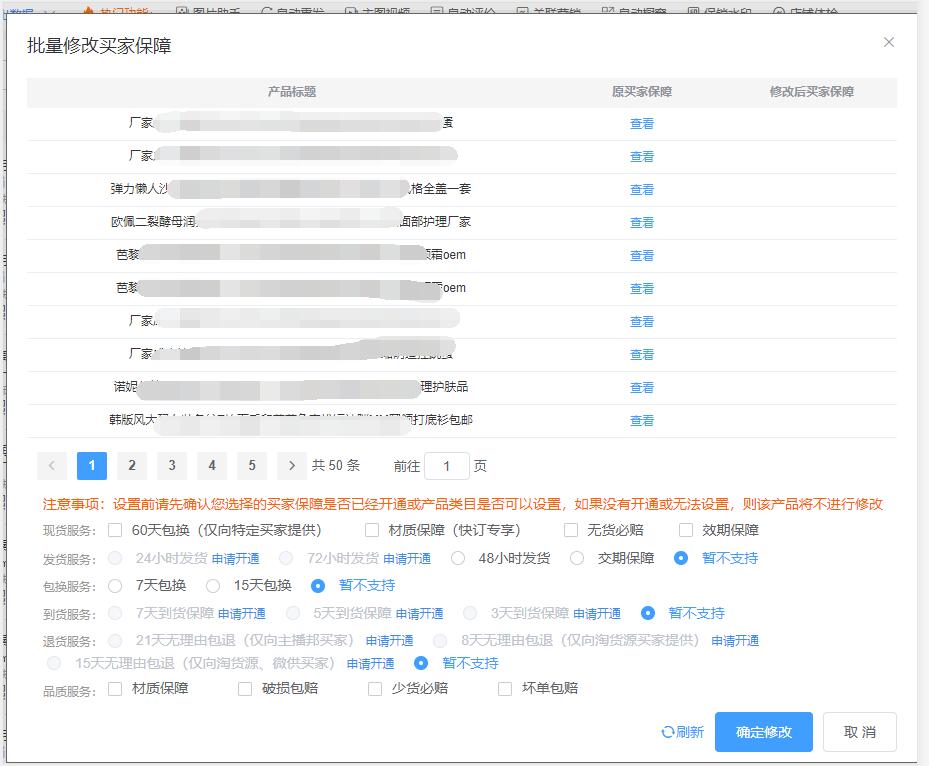The image size is (929, 766).
Task: Jump to page 2 of the list
Action: coord(132,466)
